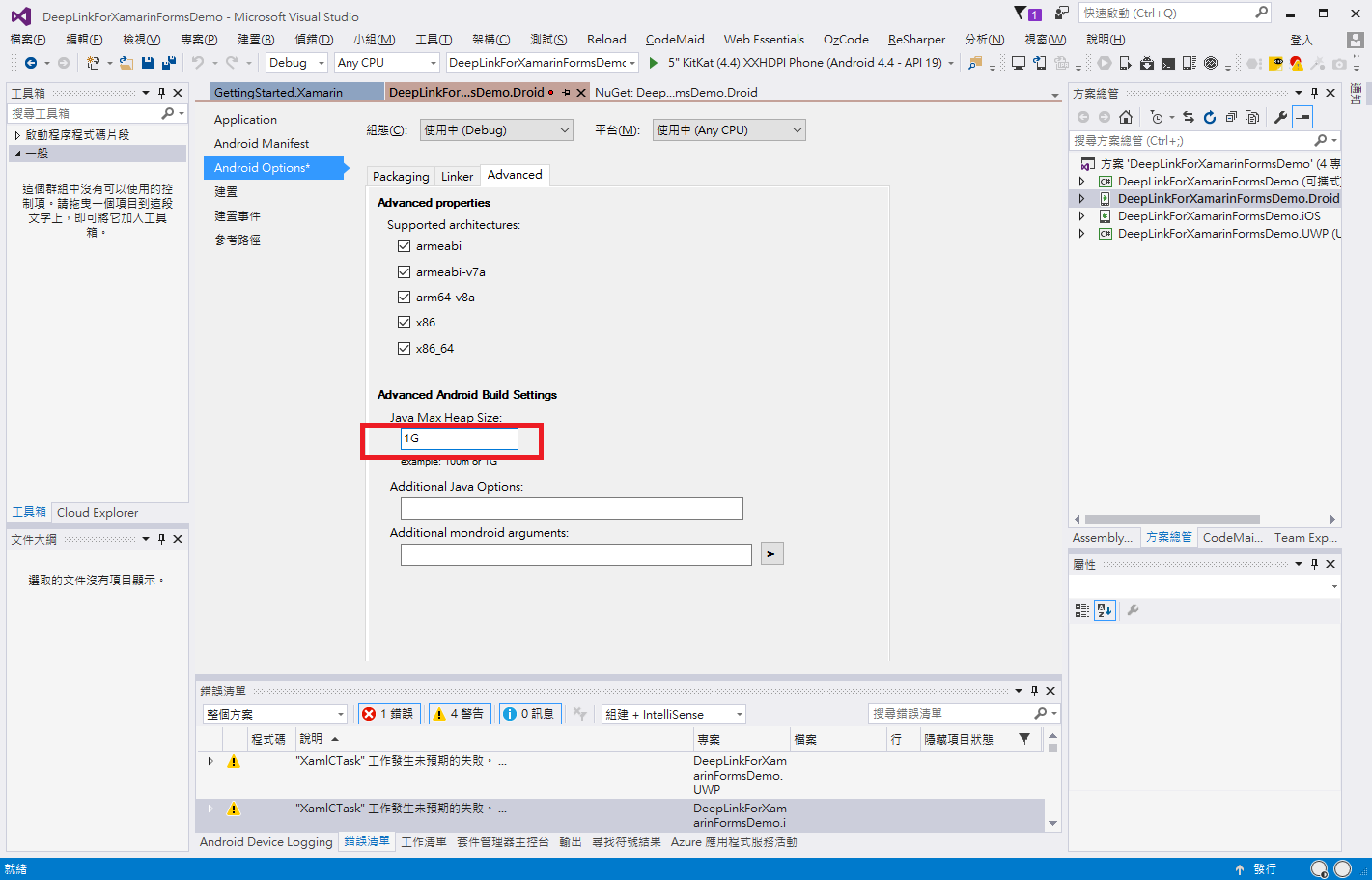Toggle the arm64-v8a architecture checkbox
The width and height of the screenshot is (1372, 880).
(x=405, y=297)
